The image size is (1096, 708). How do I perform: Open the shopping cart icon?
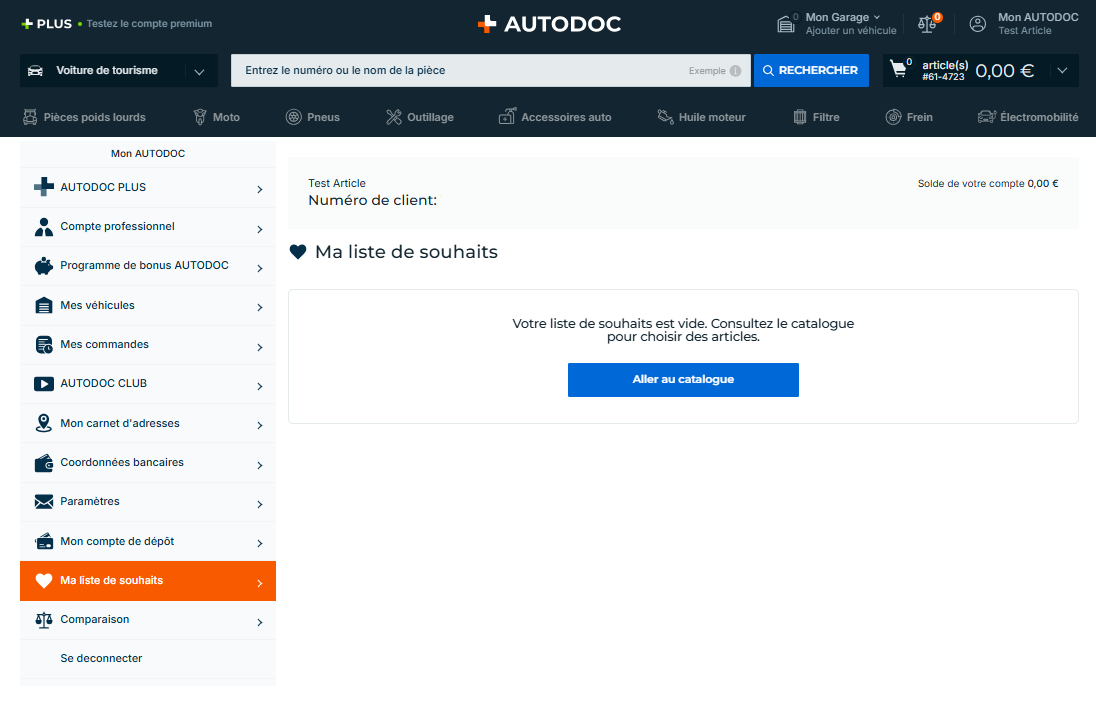pos(898,70)
